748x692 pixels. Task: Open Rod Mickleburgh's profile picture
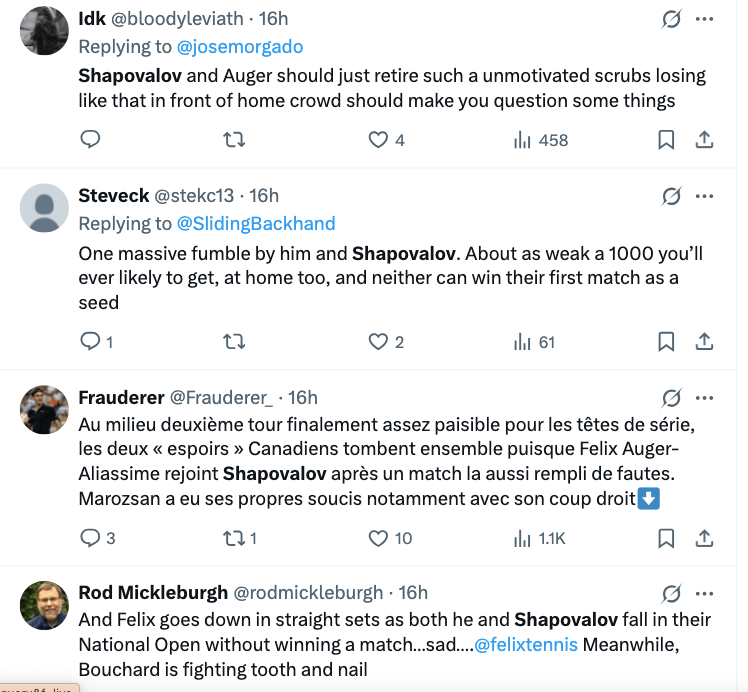44,606
